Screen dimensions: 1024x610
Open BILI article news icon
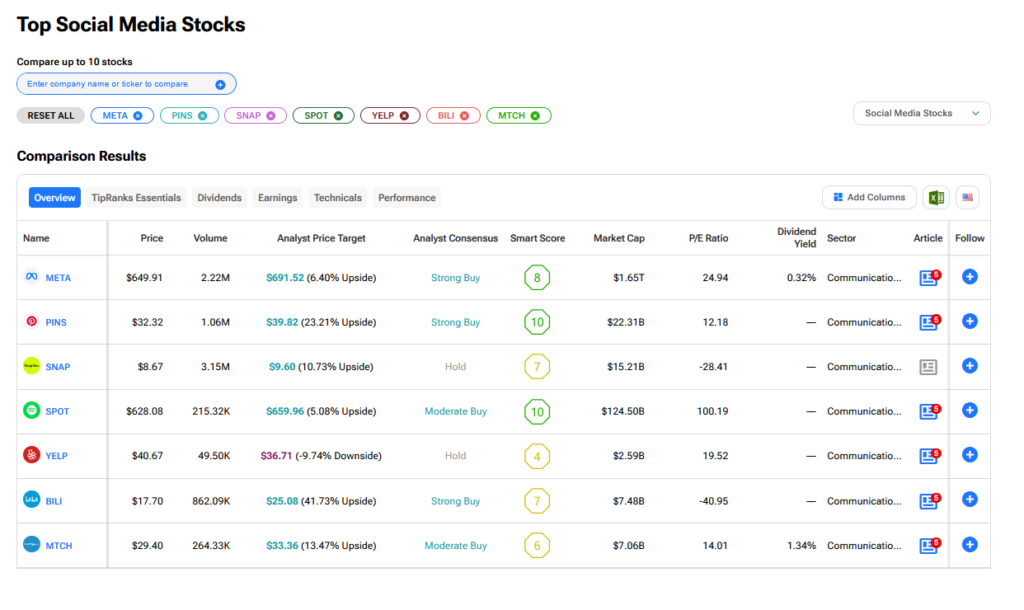(929, 501)
